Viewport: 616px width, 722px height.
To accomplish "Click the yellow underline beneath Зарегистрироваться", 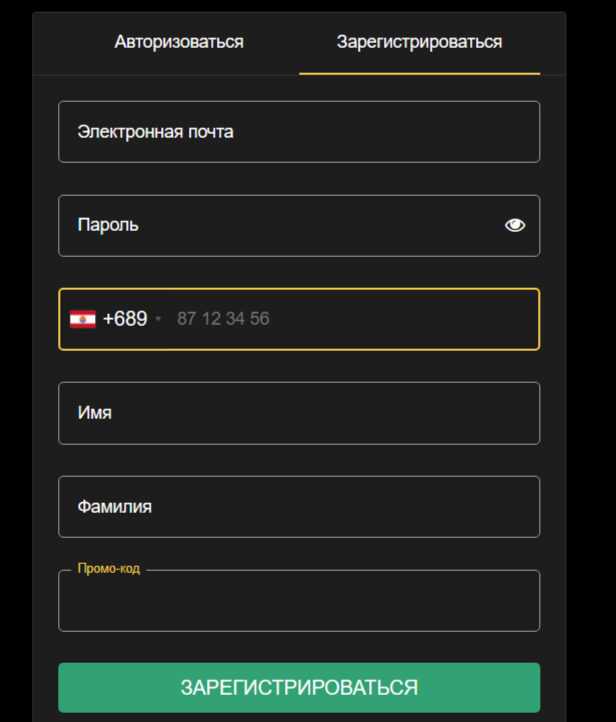I will [x=419, y=73].
